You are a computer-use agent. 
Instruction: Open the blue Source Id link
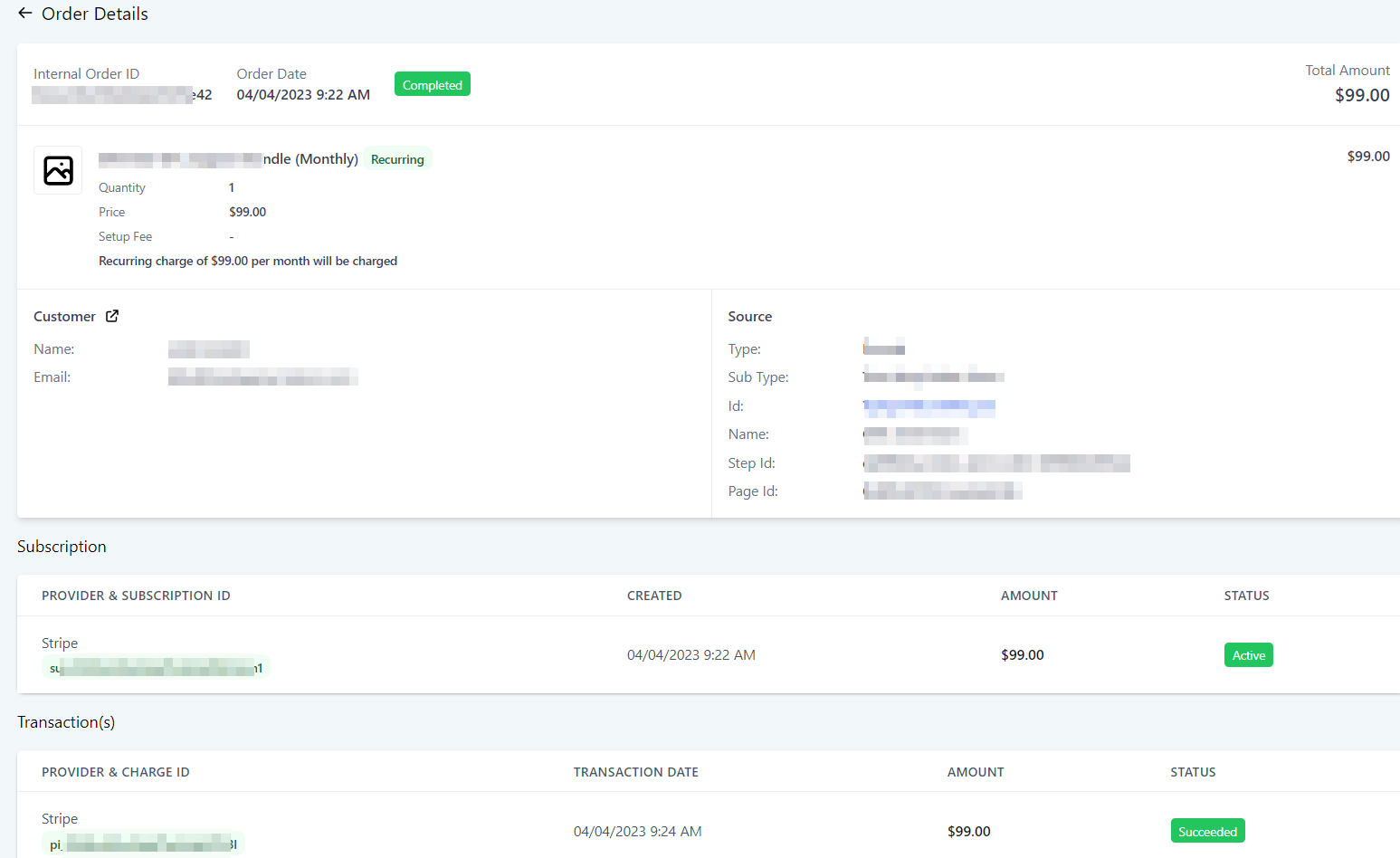pyautogui.click(x=929, y=406)
